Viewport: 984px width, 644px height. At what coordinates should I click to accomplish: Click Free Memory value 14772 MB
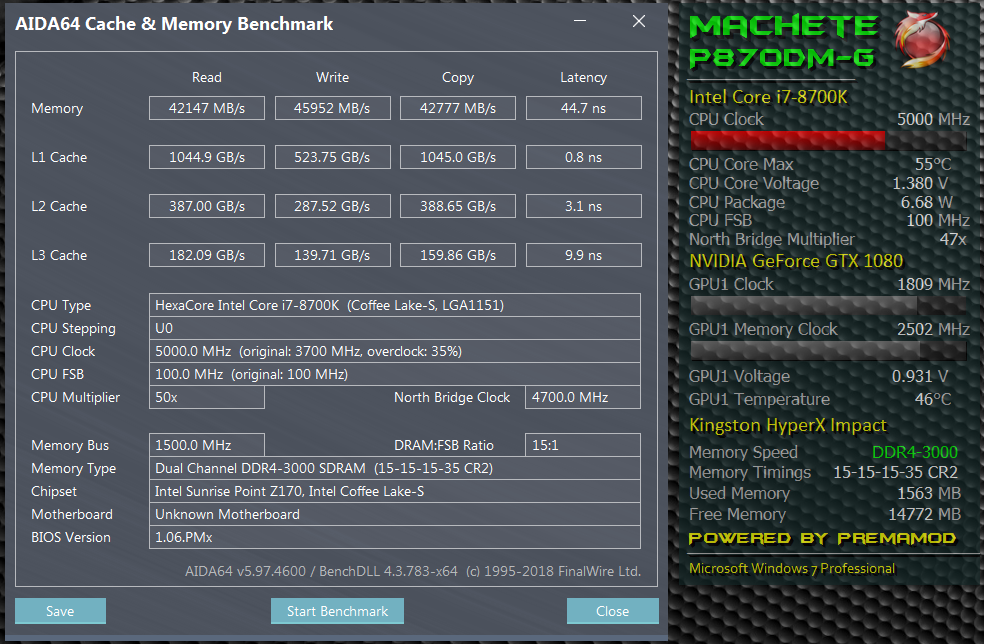pyautogui.click(x=924, y=514)
